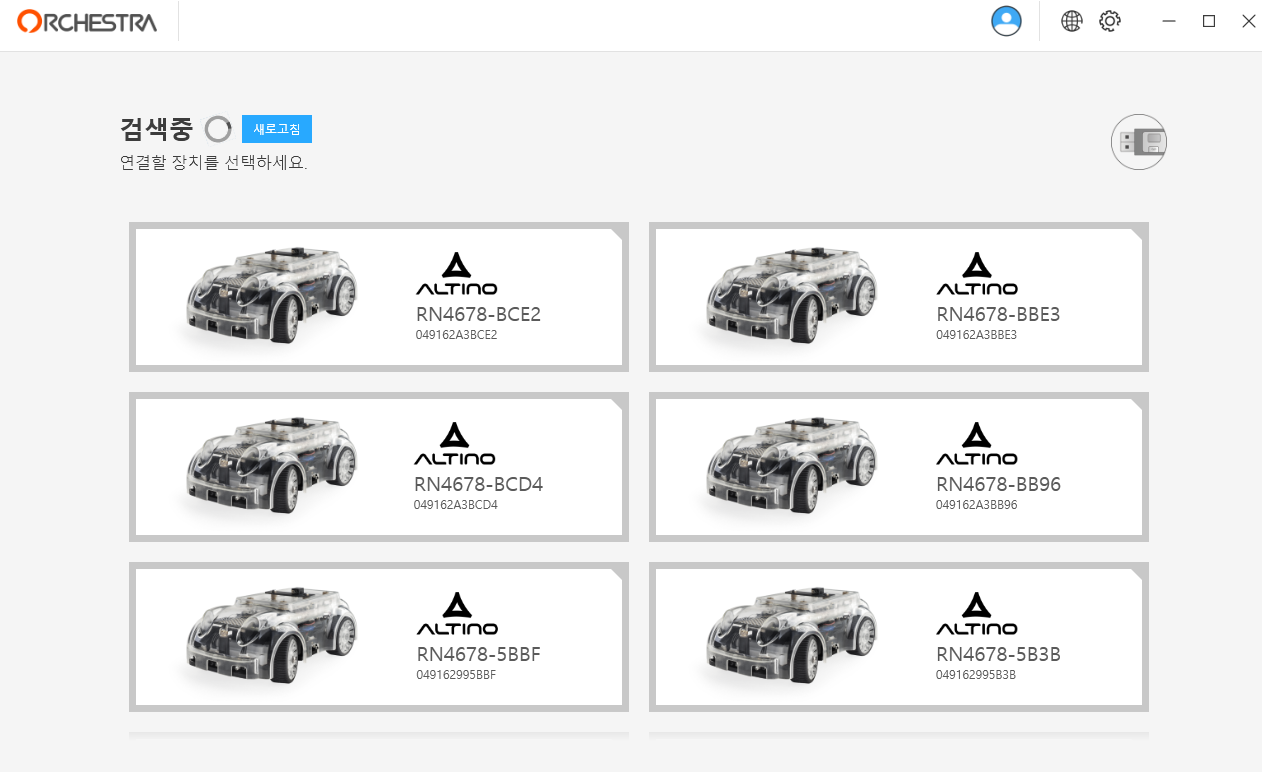Select the RN4678-BBE3 device card

(x=899, y=297)
